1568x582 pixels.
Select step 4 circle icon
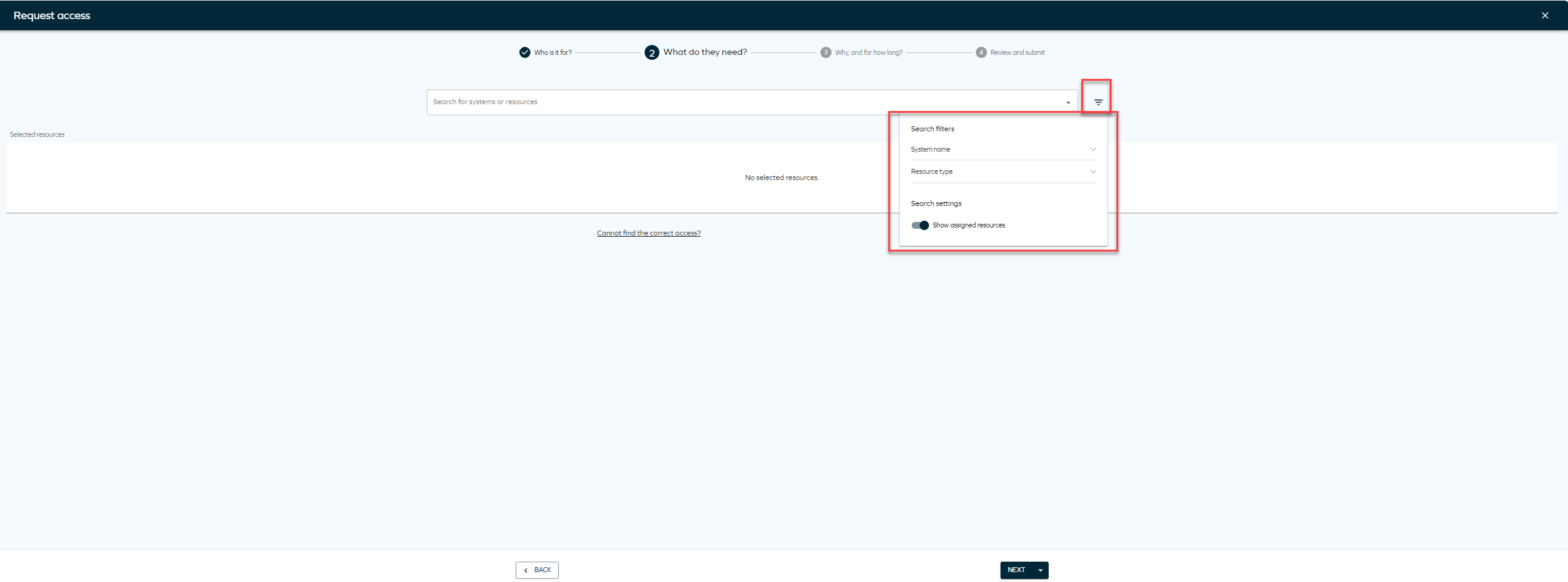(x=981, y=52)
